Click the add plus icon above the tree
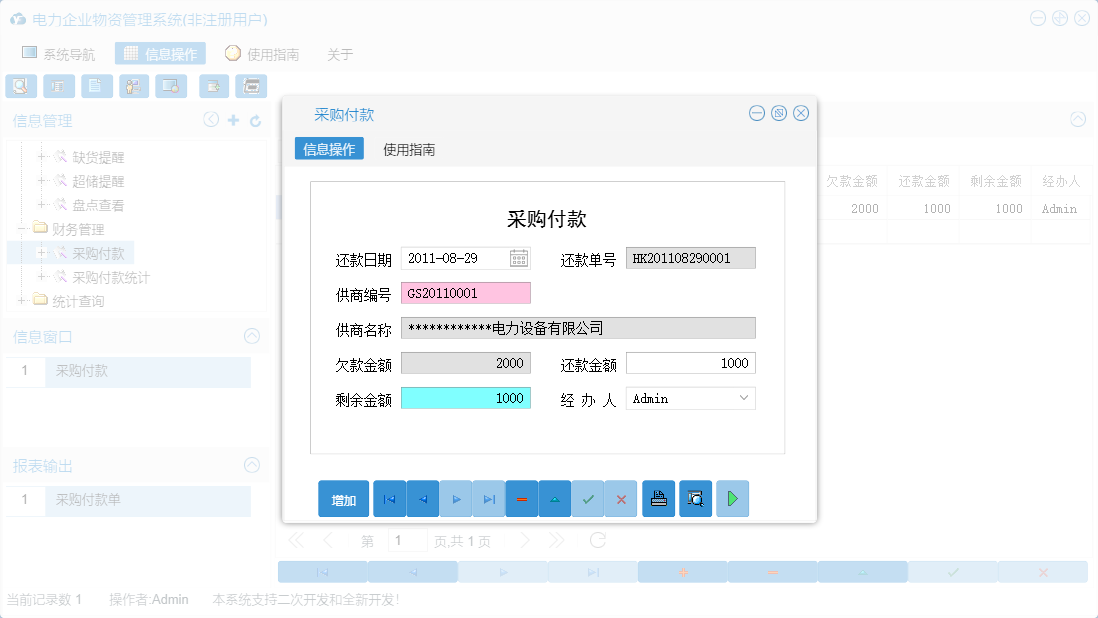Viewport: 1098px width, 618px height. pos(232,119)
